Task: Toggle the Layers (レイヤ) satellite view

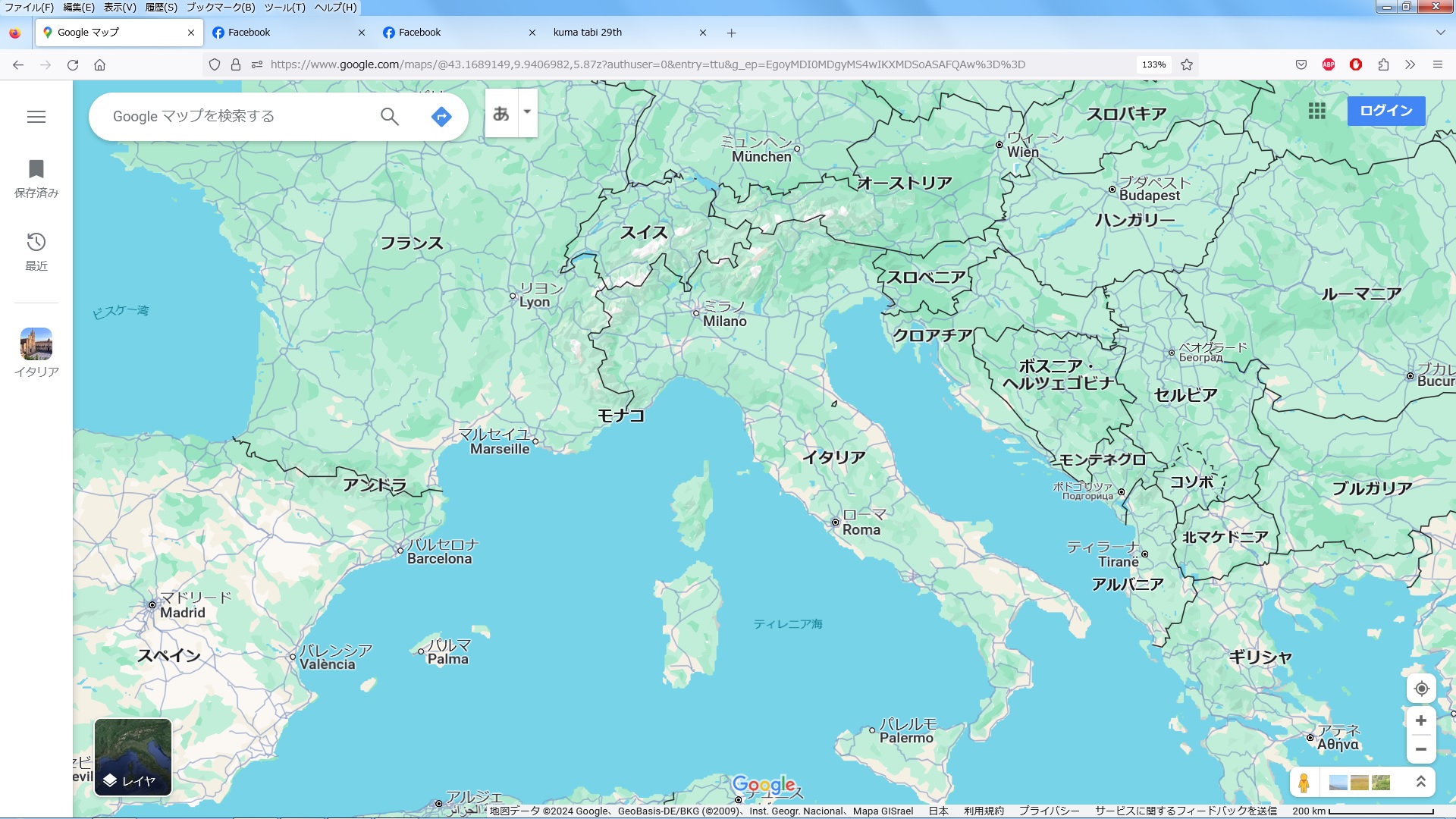Action: click(x=133, y=757)
